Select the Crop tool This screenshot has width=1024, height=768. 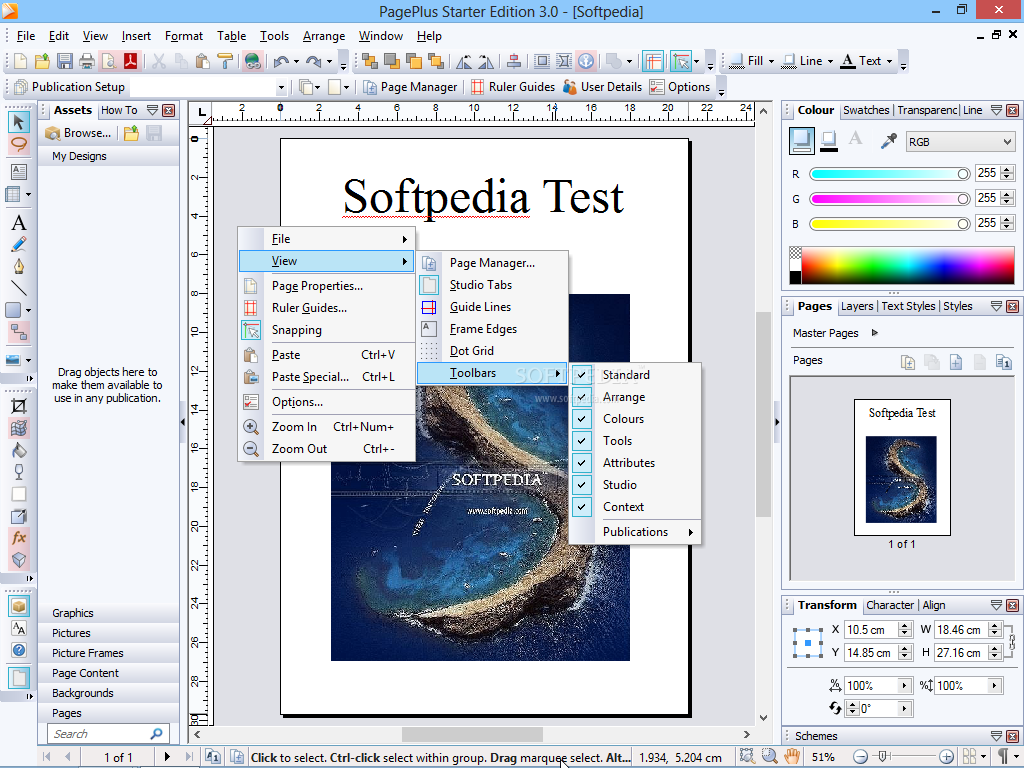[x=18, y=406]
